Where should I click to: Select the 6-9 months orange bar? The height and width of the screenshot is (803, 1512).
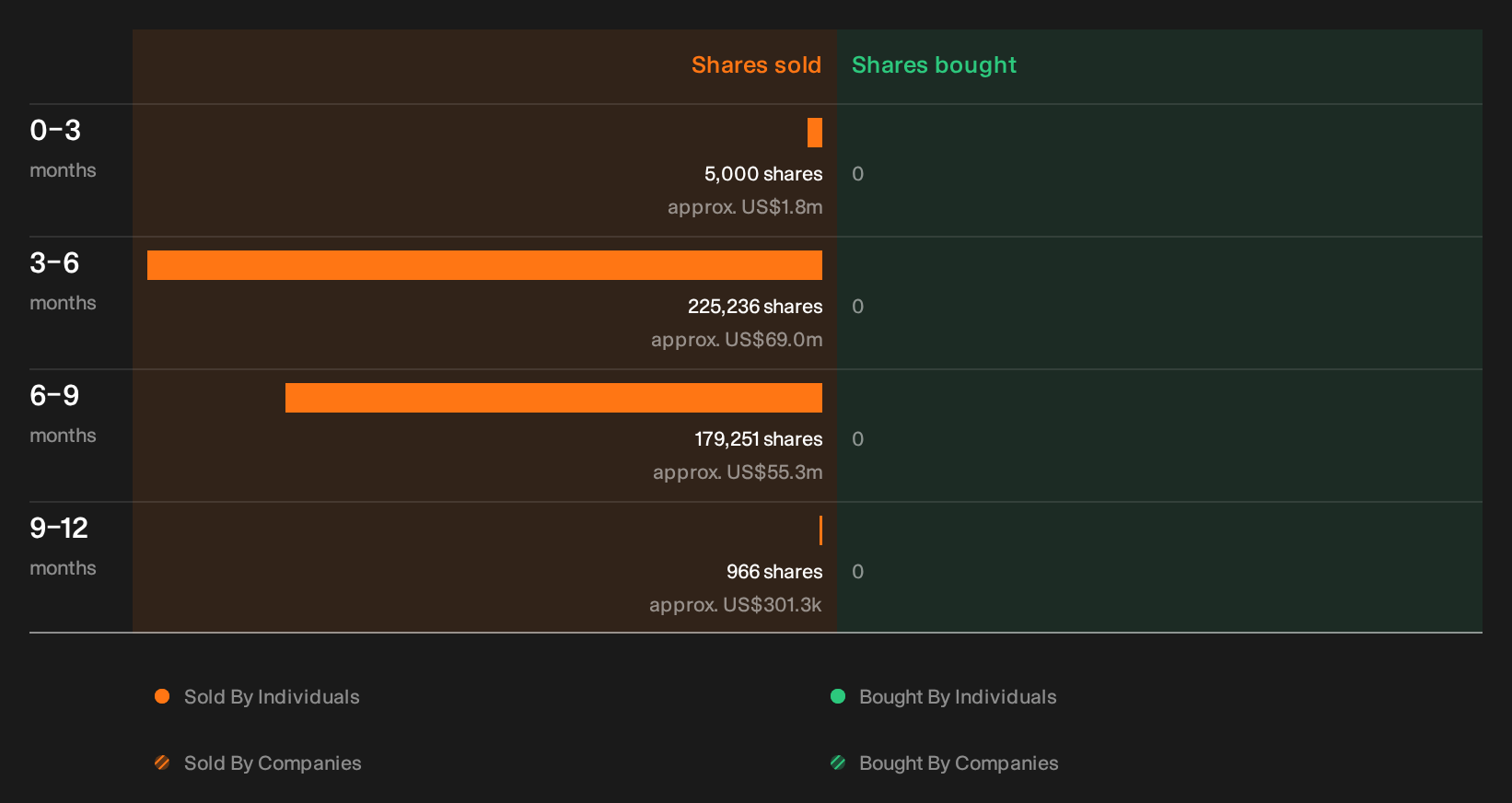[x=553, y=398]
